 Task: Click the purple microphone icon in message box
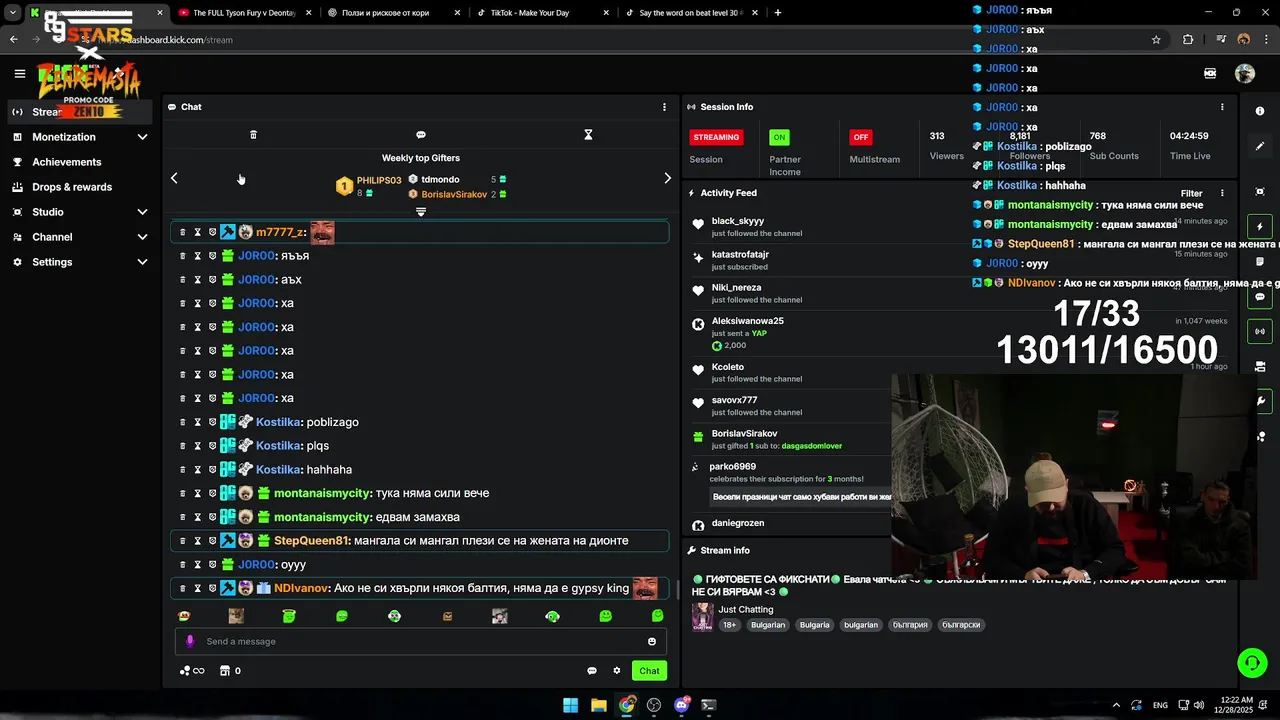click(190, 641)
